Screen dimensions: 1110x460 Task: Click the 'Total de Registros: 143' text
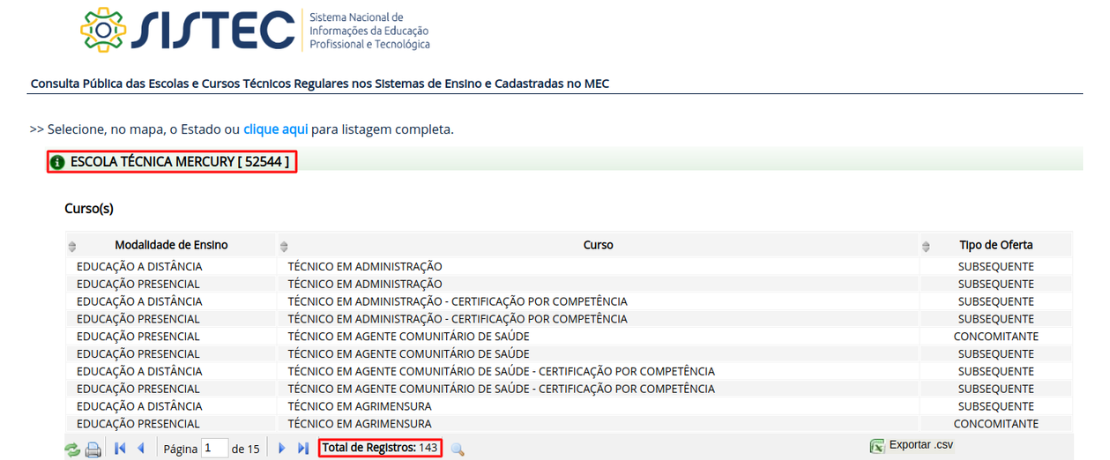pos(380,448)
